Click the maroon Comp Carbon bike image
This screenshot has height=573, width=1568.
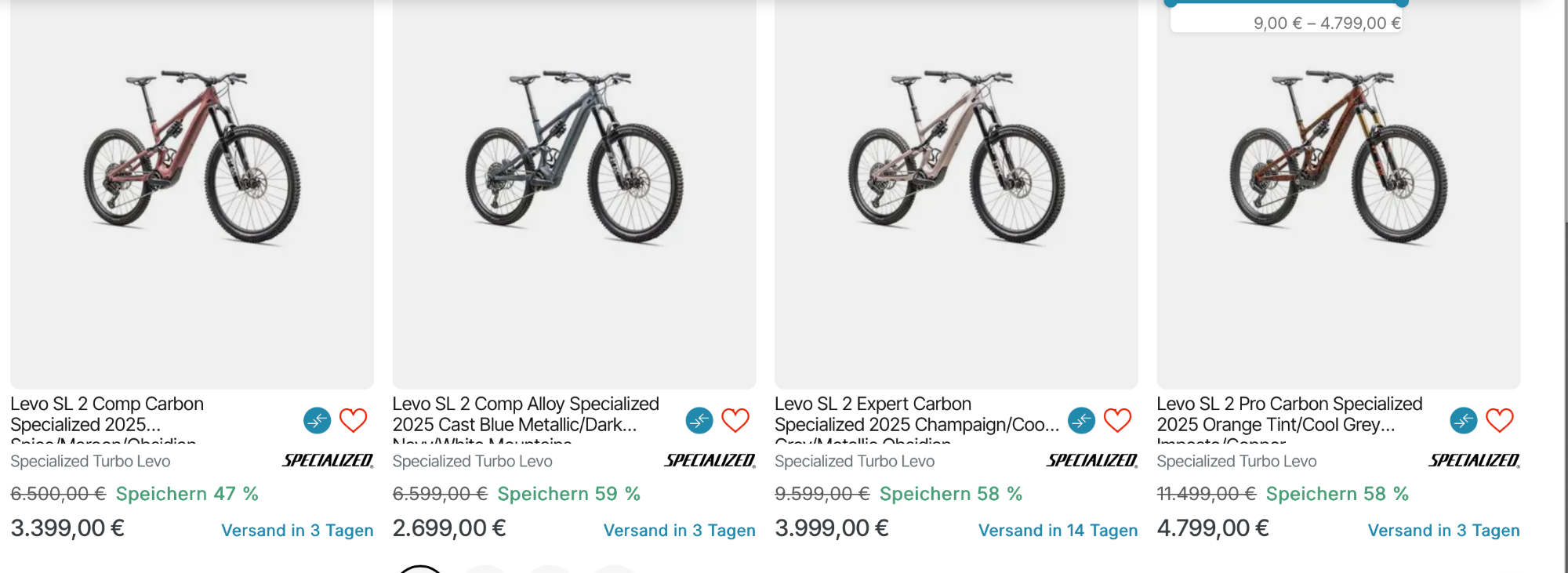tap(192, 157)
